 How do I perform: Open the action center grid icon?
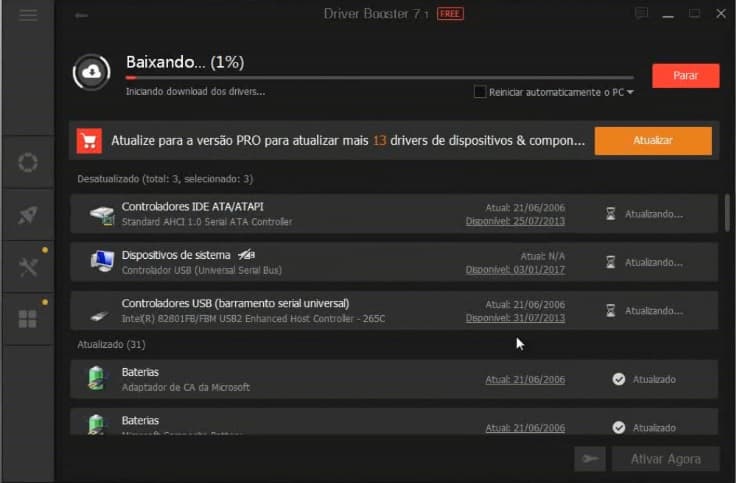[x=28, y=319]
